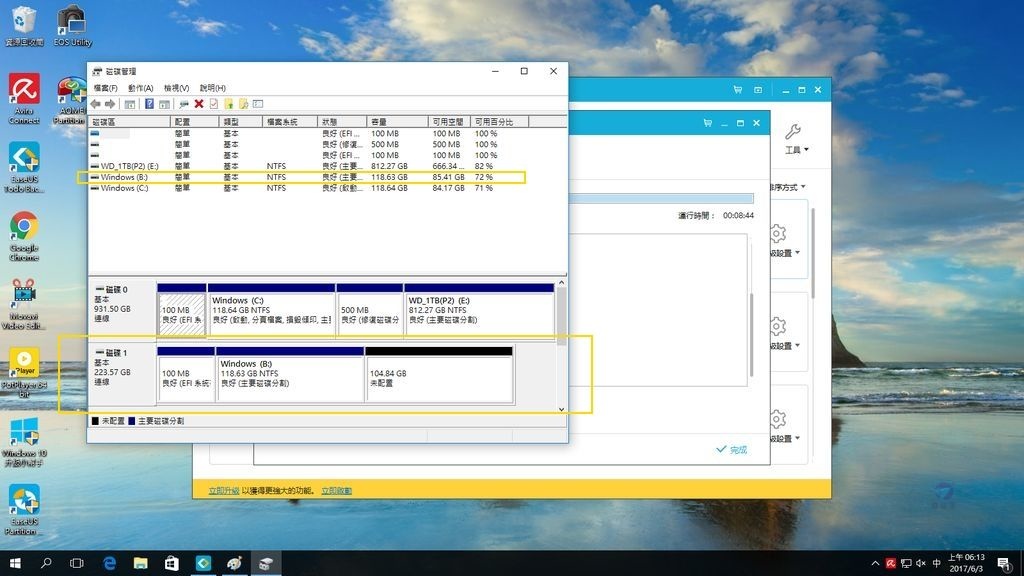
Task: Expand the 排序方式 sort dropdown
Action: point(788,187)
